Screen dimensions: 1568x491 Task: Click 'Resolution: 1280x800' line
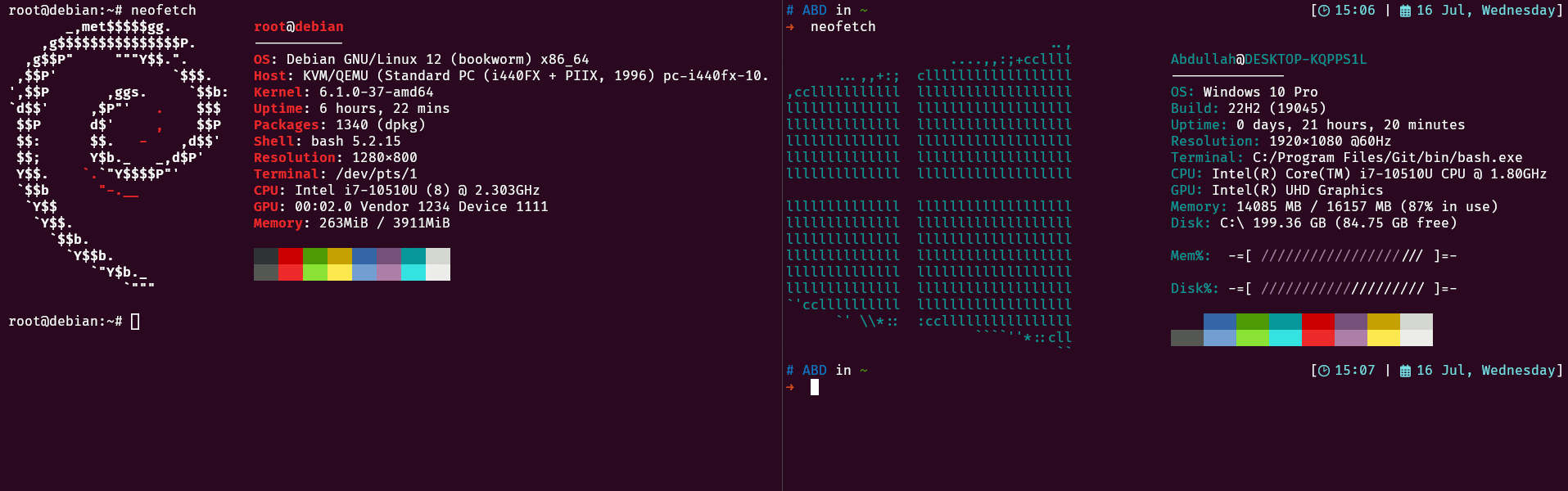click(335, 158)
